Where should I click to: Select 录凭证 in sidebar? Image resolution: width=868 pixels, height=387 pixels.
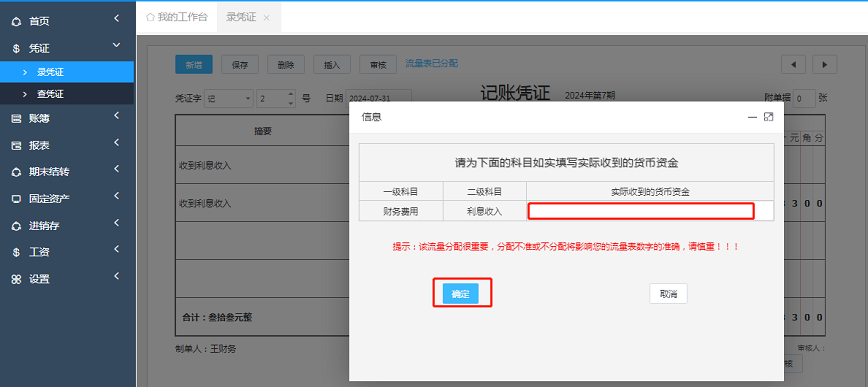[67, 72]
